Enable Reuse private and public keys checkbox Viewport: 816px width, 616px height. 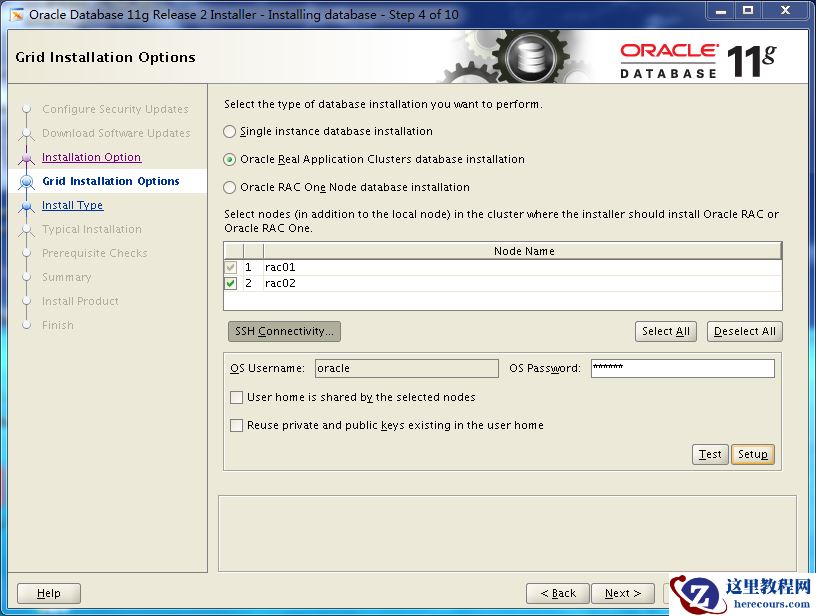coord(236,426)
